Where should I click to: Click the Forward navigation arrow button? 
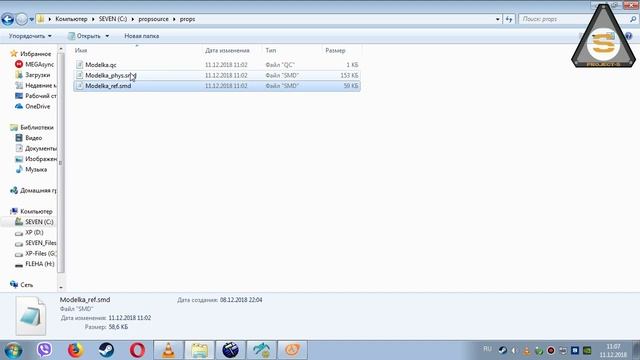[x=22, y=19]
